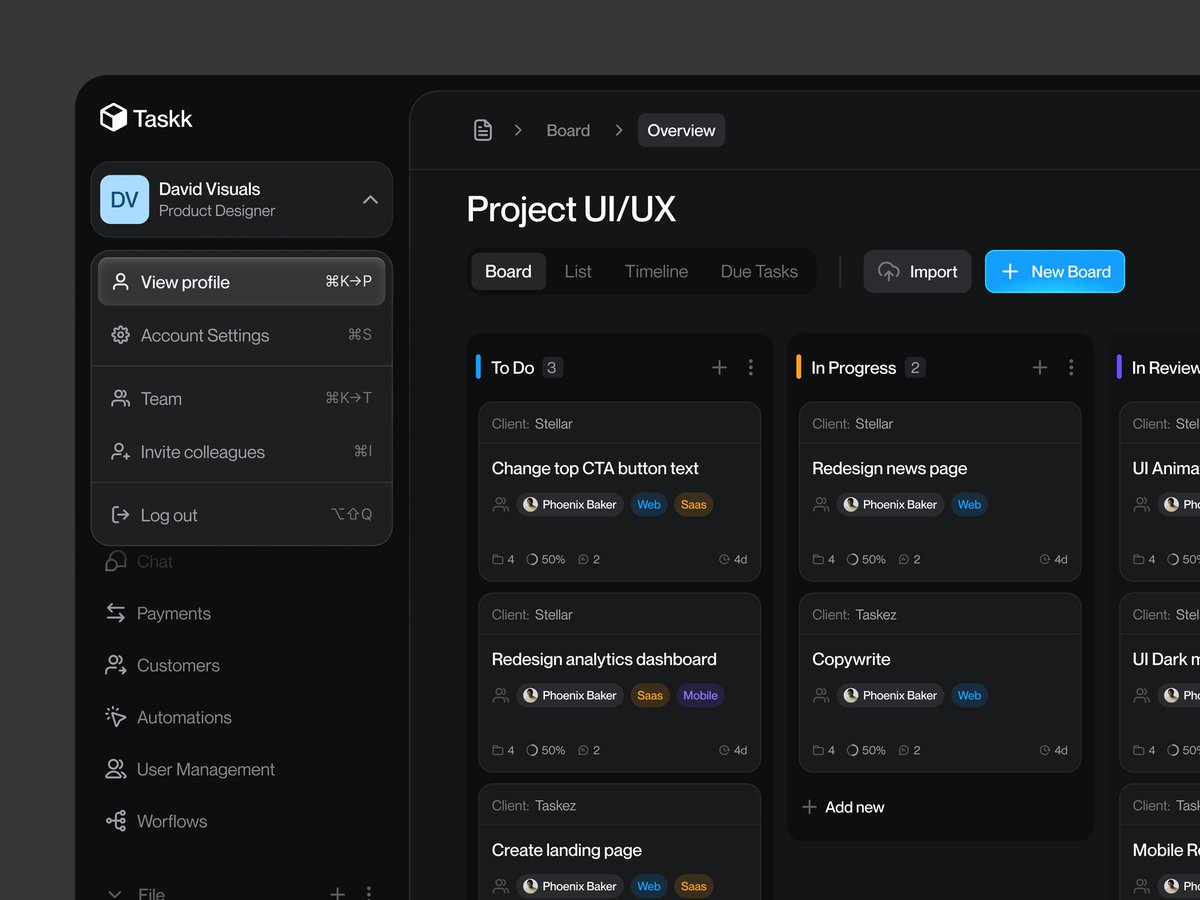Switch to the Timeline view tab
Screen dimensions: 1200x900
click(x=656, y=271)
